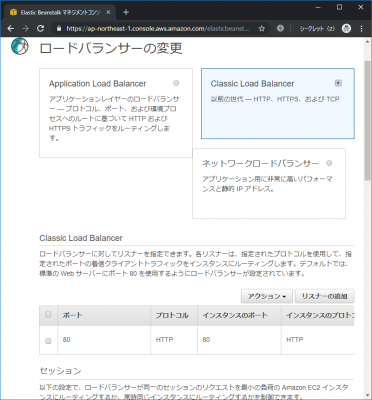Viewport: 372px width, 400px height.
Task: Click the Classic Load Balancer card
Action: click(278, 103)
